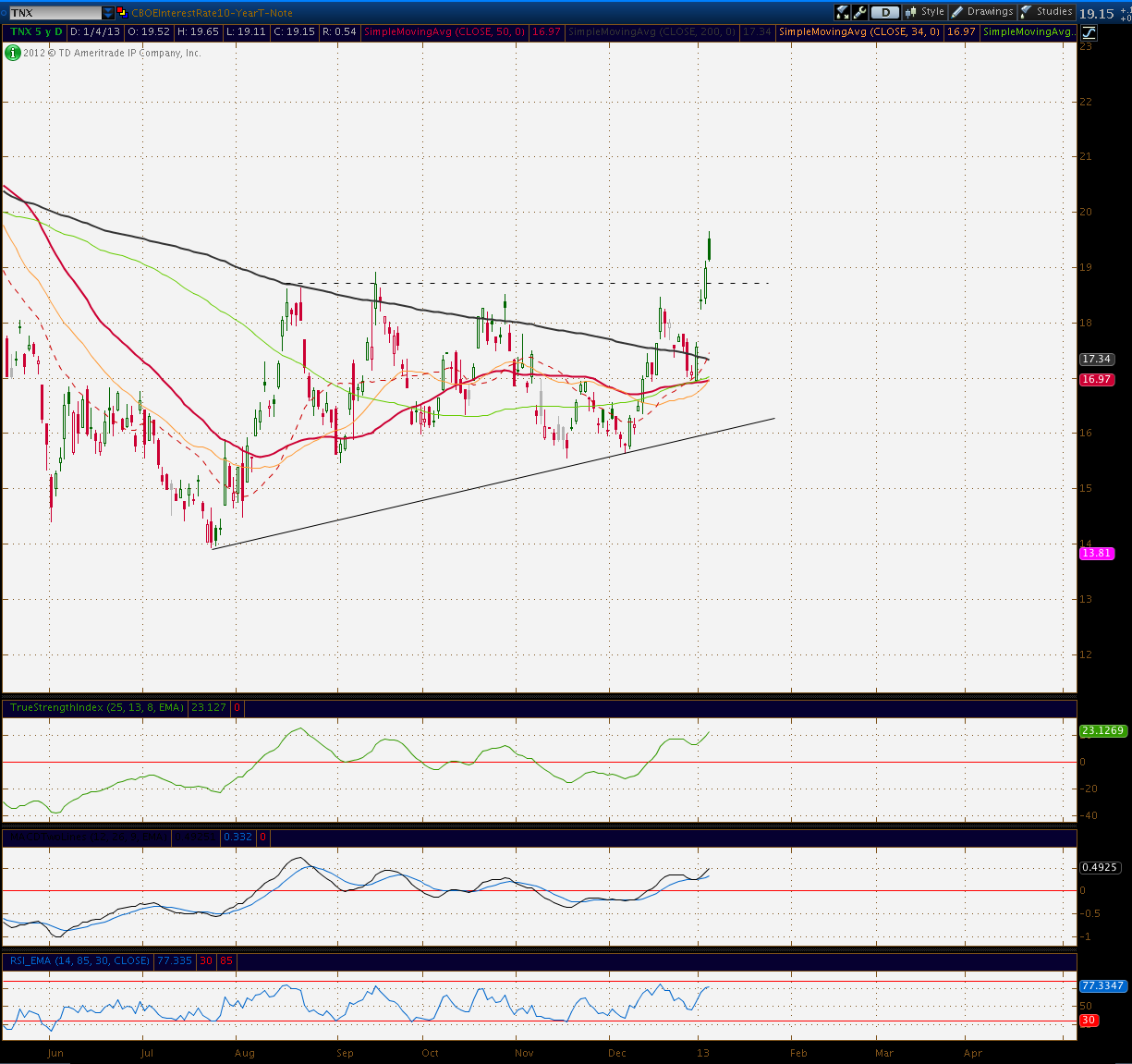Click the pencil icon beside Drawings
The width and height of the screenshot is (1132, 1064).
(x=957, y=12)
